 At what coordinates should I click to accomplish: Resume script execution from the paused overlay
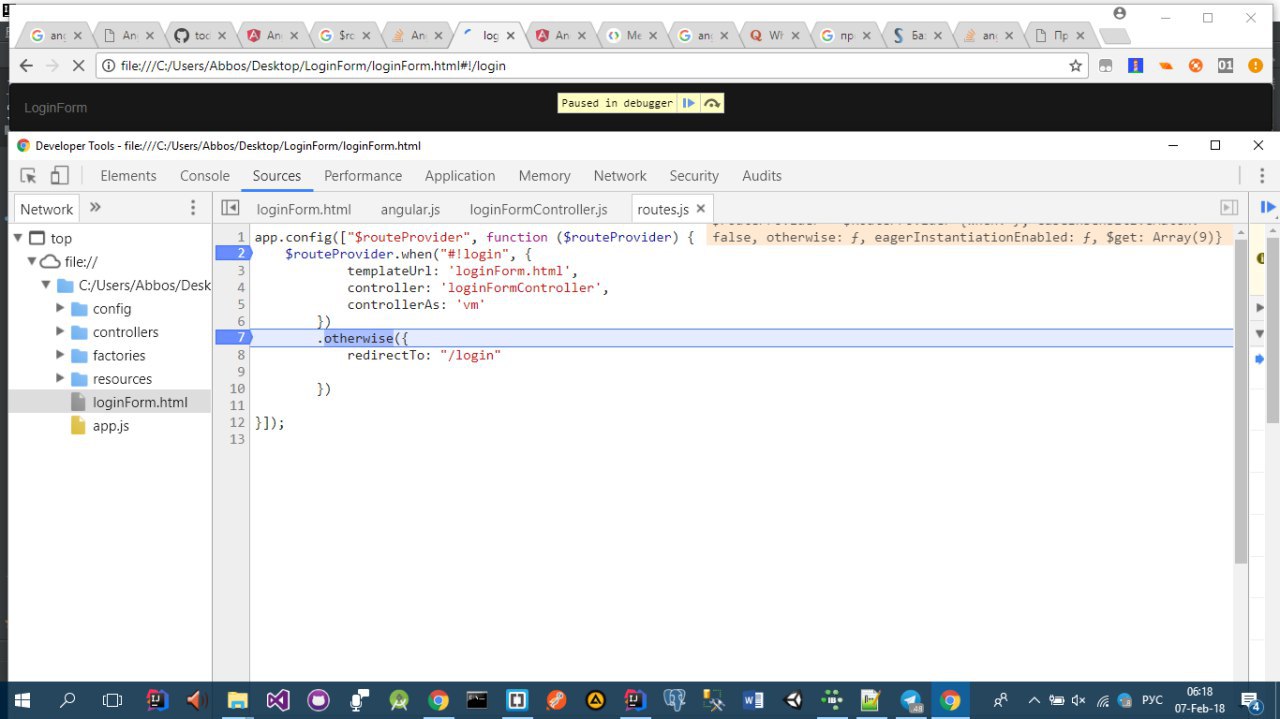pos(689,103)
